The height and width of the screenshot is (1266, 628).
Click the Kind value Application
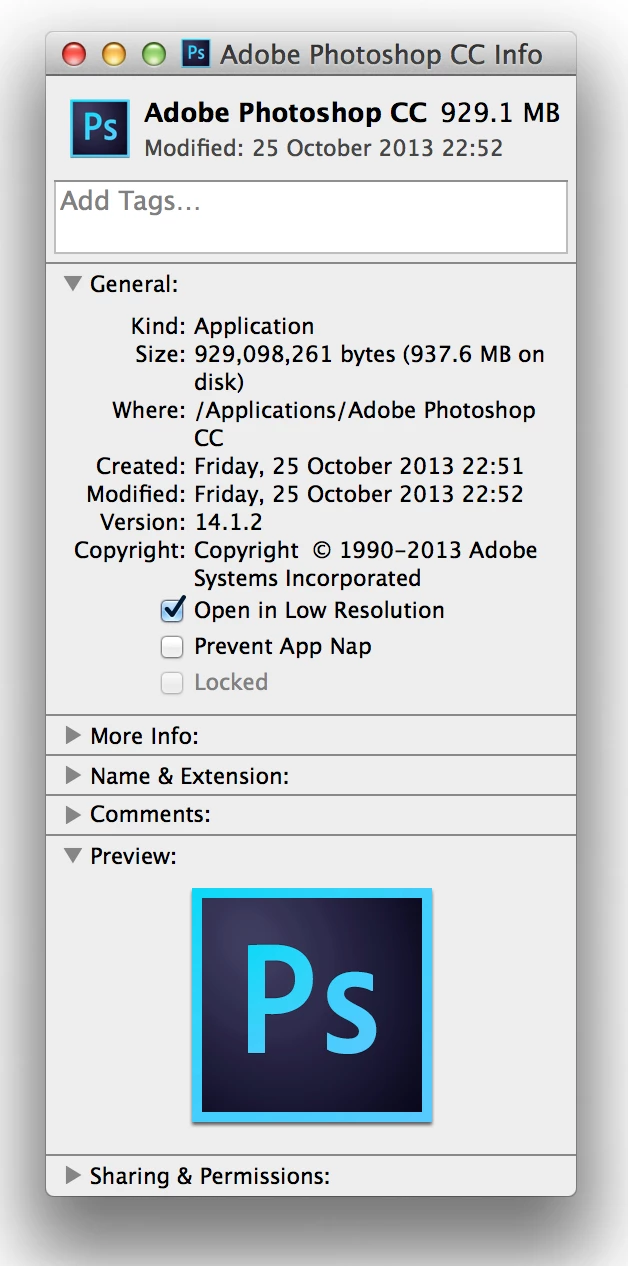click(x=254, y=326)
